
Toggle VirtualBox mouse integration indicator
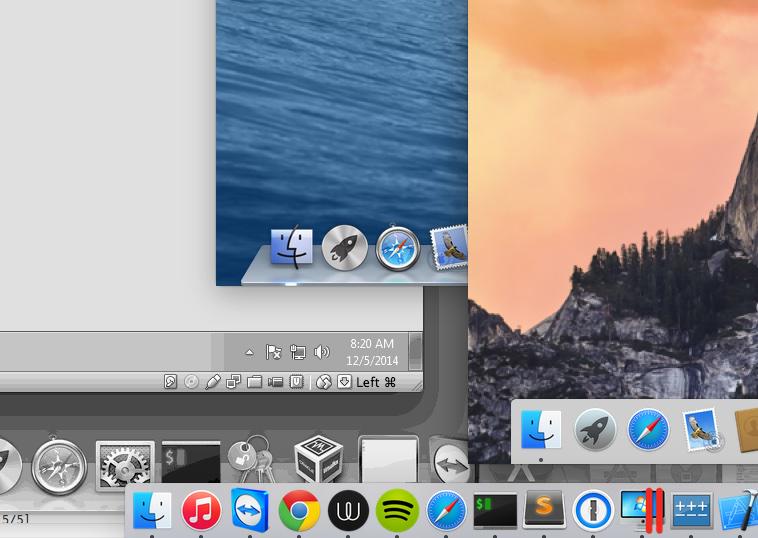[x=323, y=382]
